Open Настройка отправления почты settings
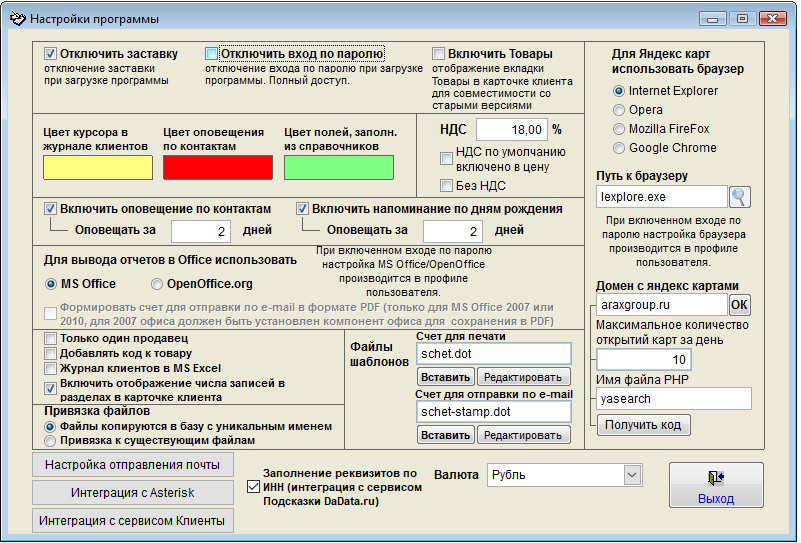The height and width of the screenshot is (543, 801). (133, 465)
